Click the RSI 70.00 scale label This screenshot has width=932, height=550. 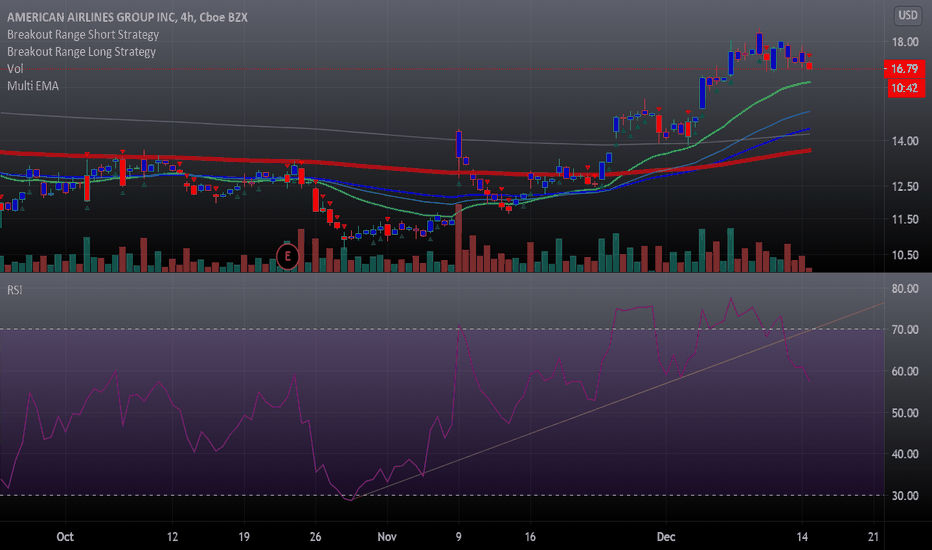click(x=905, y=329)
